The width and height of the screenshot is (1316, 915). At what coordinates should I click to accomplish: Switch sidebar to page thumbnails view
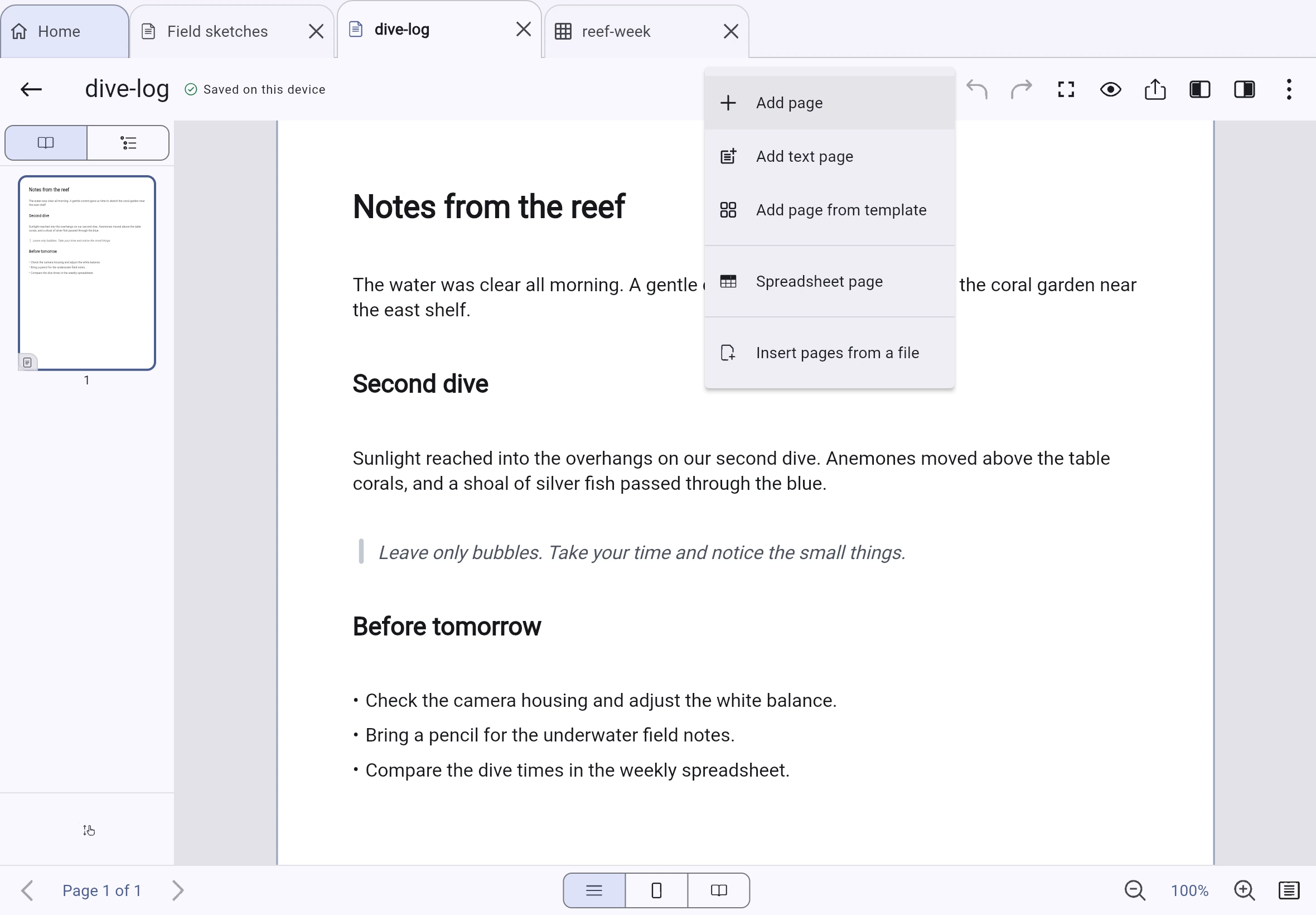coord(46,143)
